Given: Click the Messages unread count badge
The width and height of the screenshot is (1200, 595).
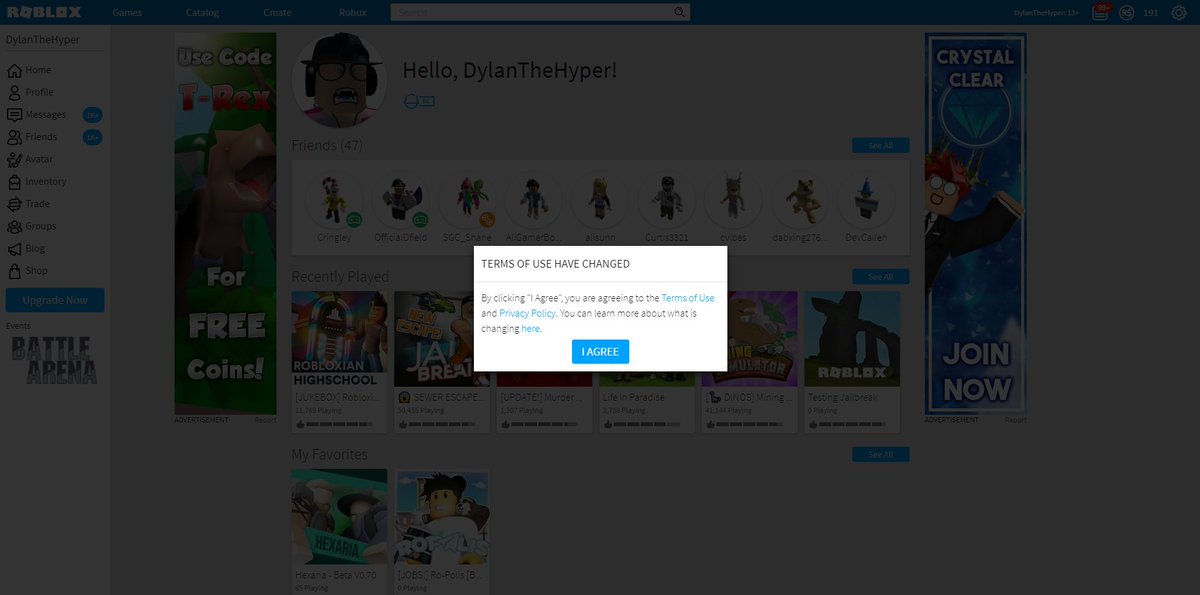Looking at the screenshot, I should coord(92,115).
